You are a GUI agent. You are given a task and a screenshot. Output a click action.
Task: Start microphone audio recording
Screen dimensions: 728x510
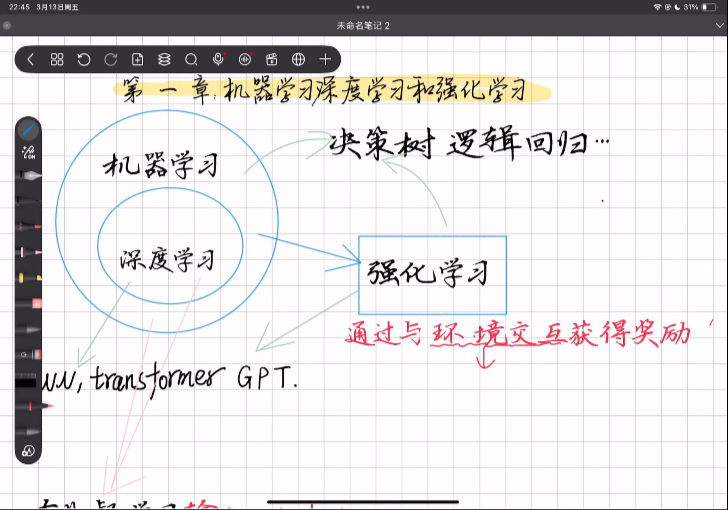click(218, 59)
